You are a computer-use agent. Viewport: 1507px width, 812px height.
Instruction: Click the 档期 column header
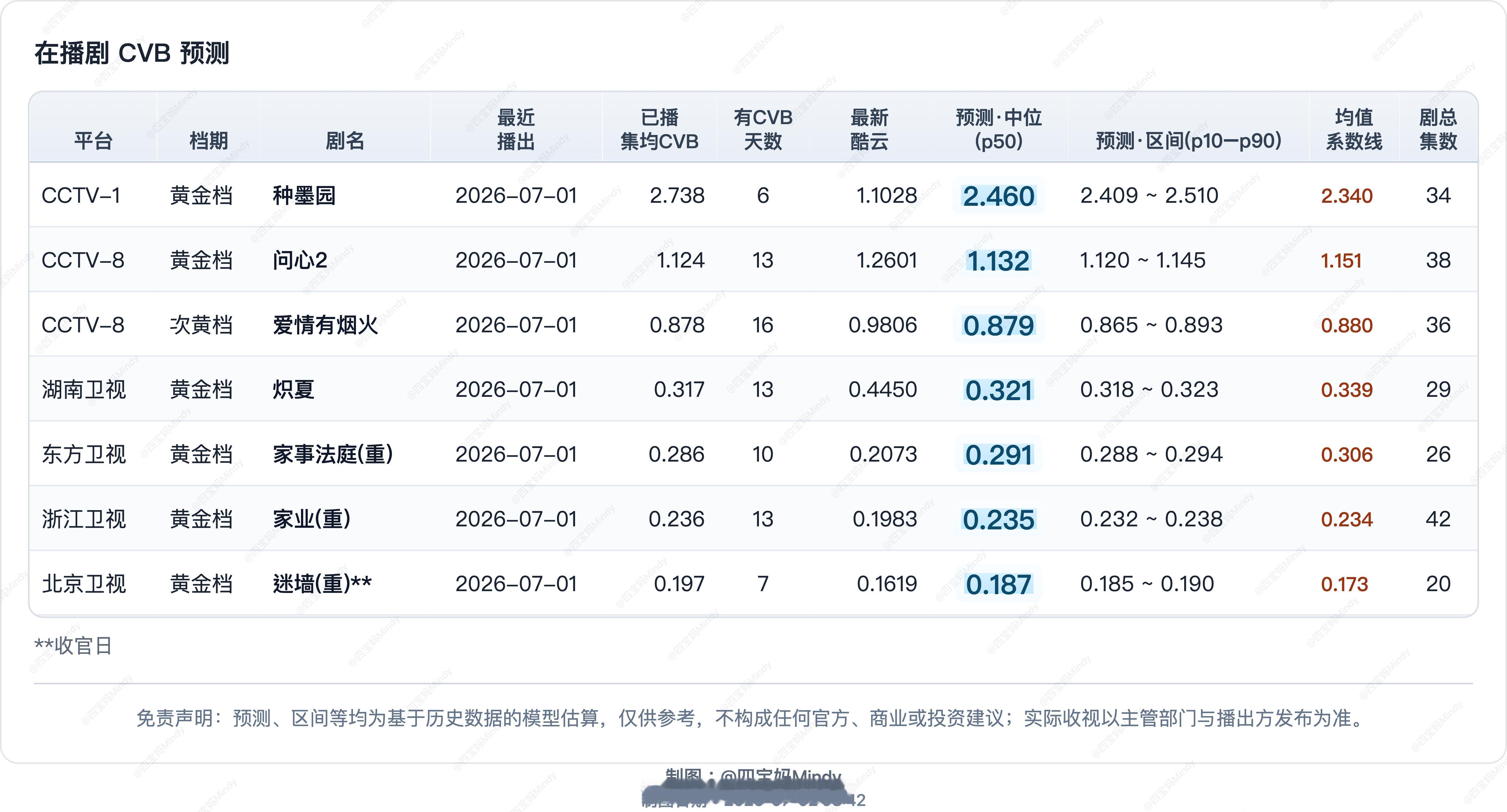(x=208, y=141)
